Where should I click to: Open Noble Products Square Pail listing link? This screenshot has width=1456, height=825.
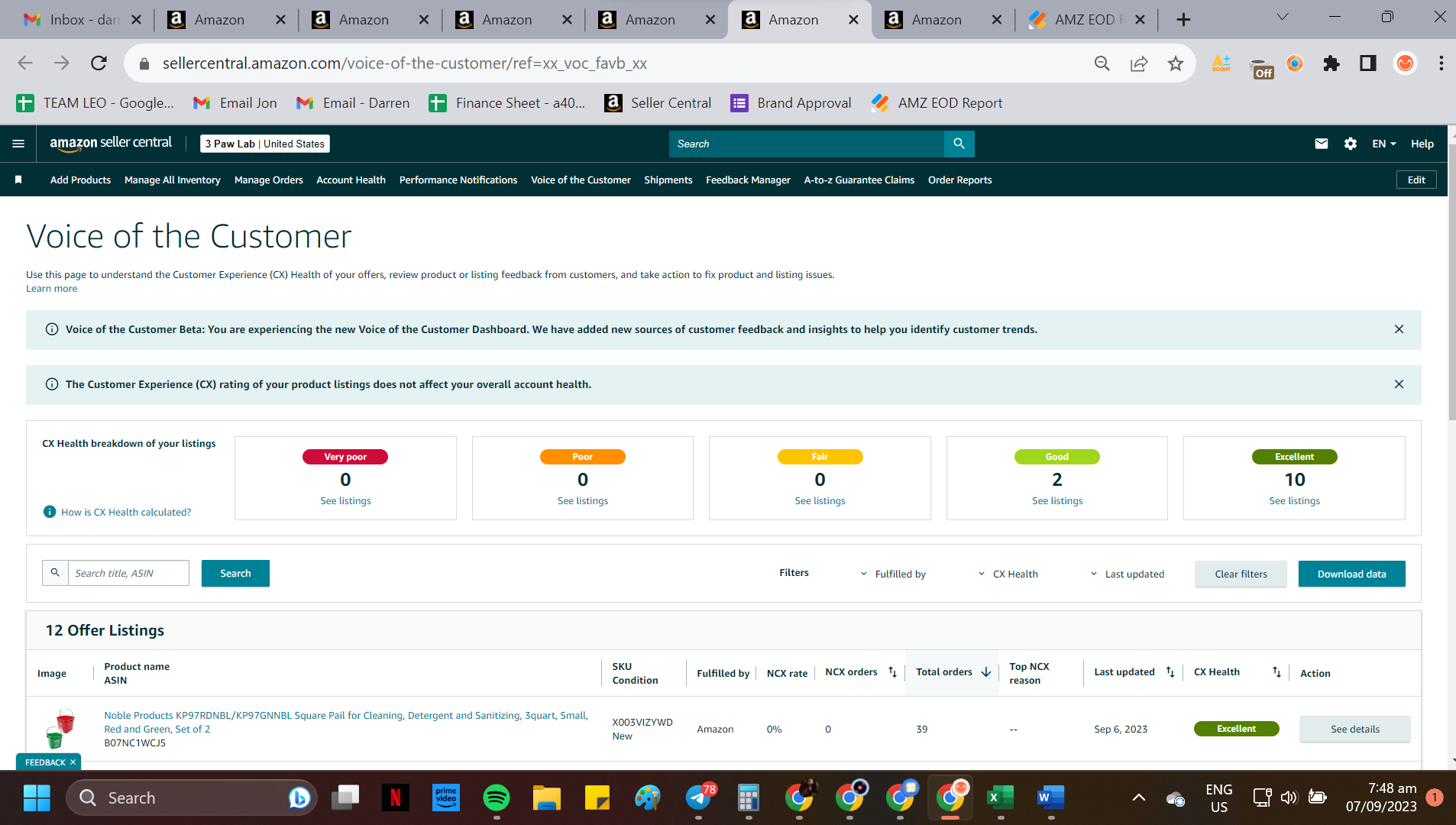click(x=346, y=722)
